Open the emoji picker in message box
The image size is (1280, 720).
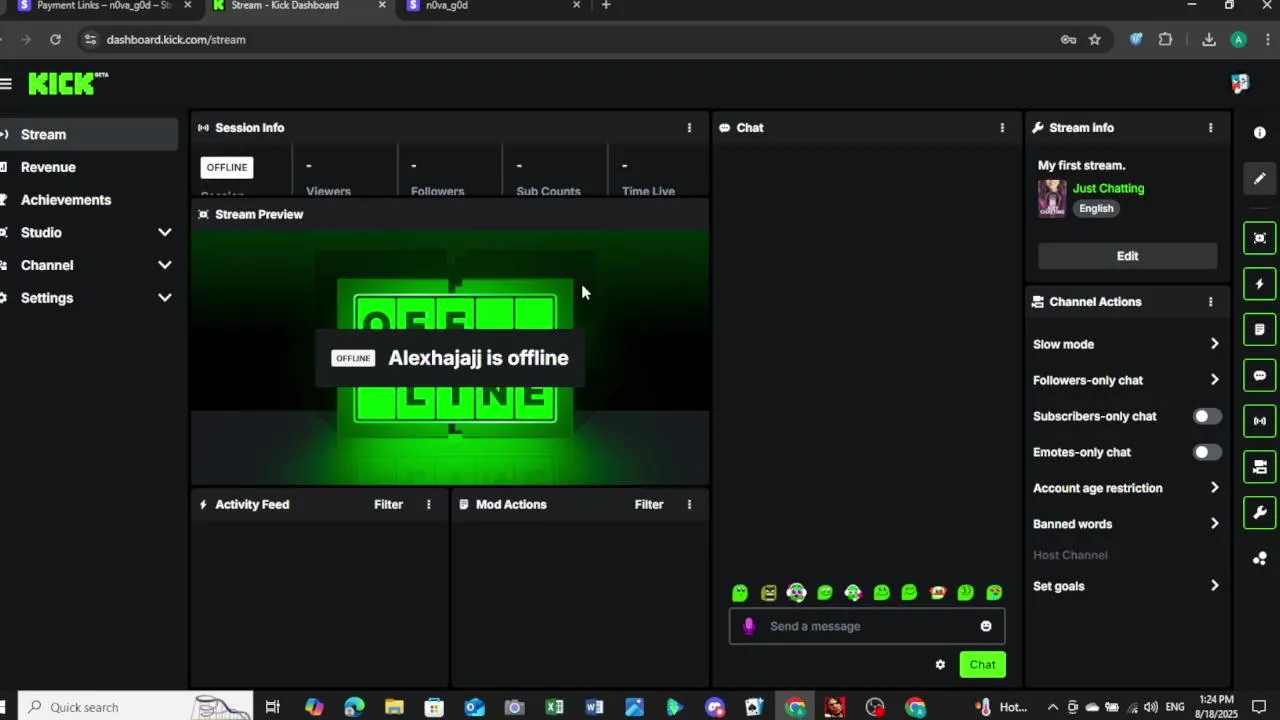(x=986, y=626)
